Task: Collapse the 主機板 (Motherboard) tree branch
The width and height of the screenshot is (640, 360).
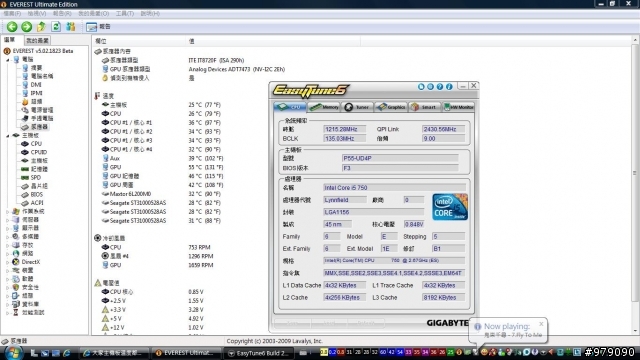Action: (8, 136)
